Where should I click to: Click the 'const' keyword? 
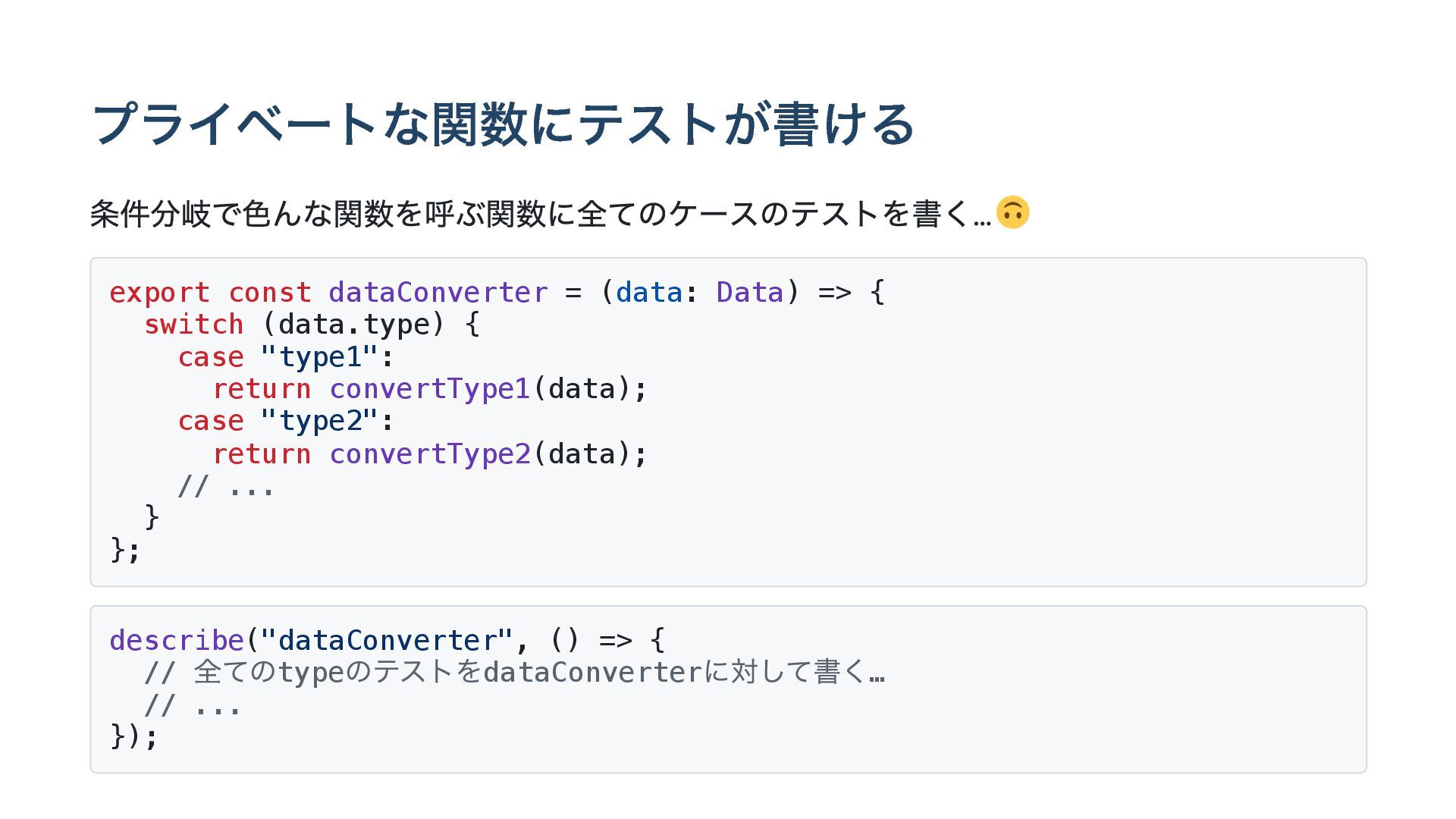(x=269, y=293)
